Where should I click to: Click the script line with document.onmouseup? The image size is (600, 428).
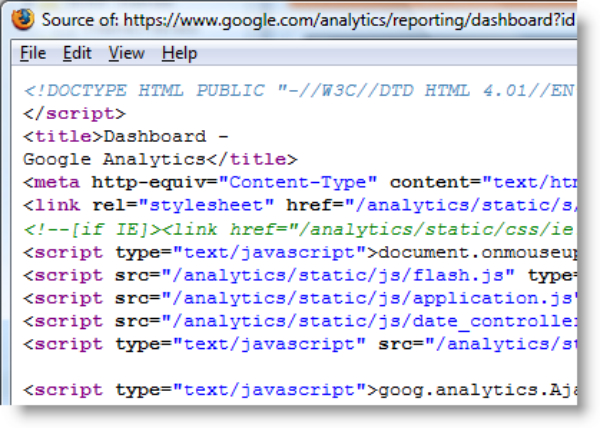pos(300,252)
